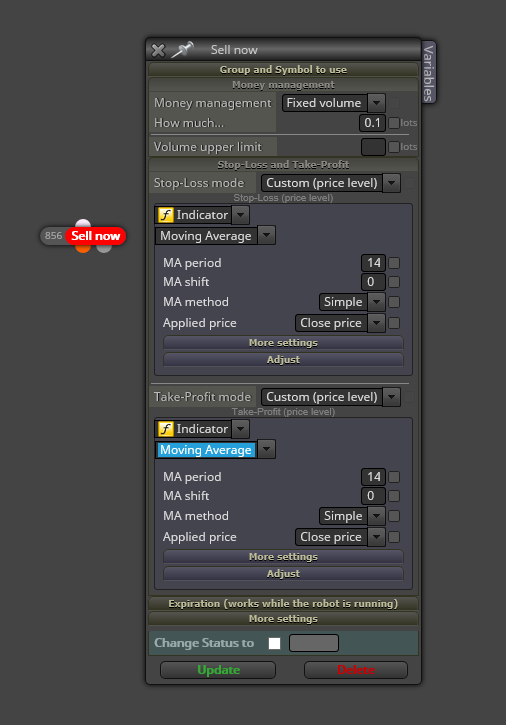This screenshot has height=725, width=506.
Task: Click the Change Status to grey field
Action: coord(314,643)
